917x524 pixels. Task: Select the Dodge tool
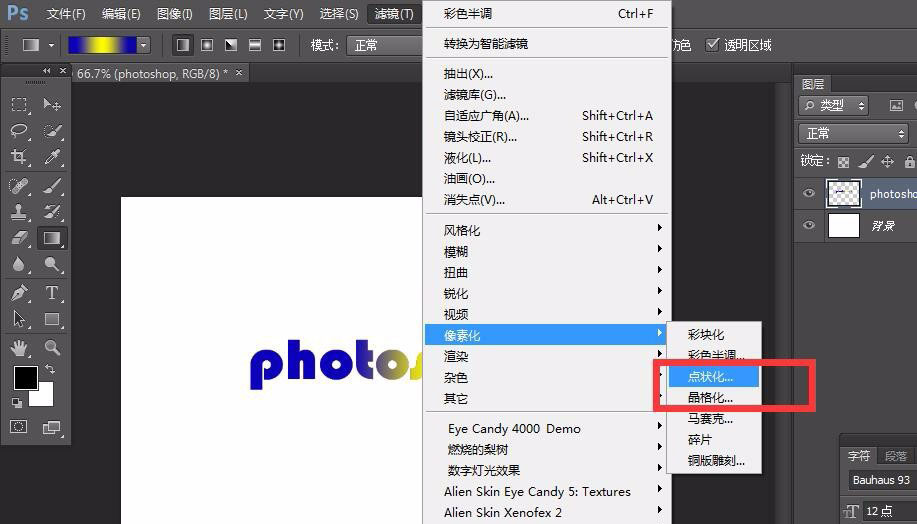pyautogui.click(x=52, y=264)
